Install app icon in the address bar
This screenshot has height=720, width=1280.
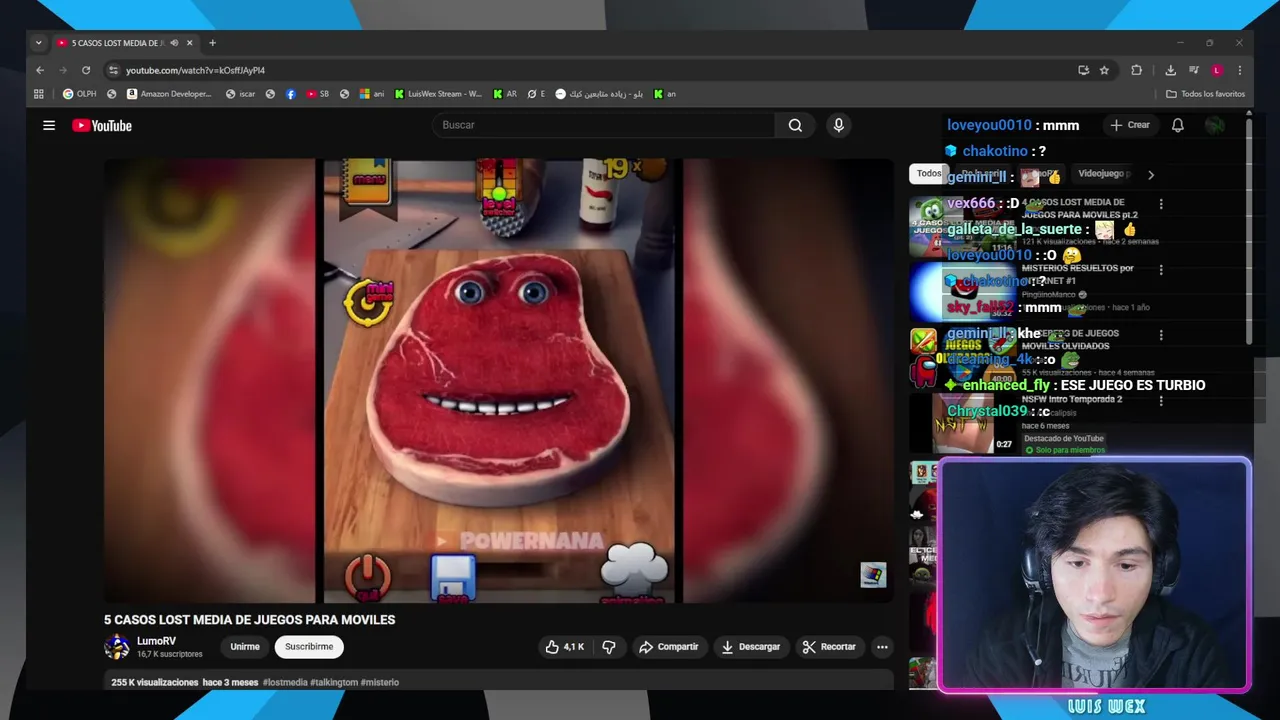coord(1083,70)
